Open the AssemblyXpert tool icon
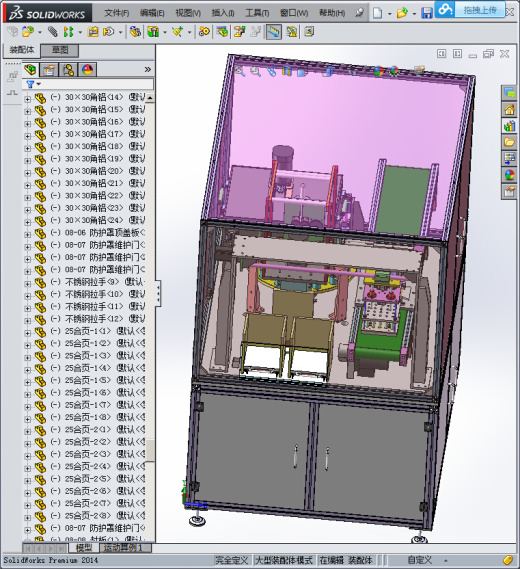This screenshot has width=520, height=569. [x=292, y=32]
